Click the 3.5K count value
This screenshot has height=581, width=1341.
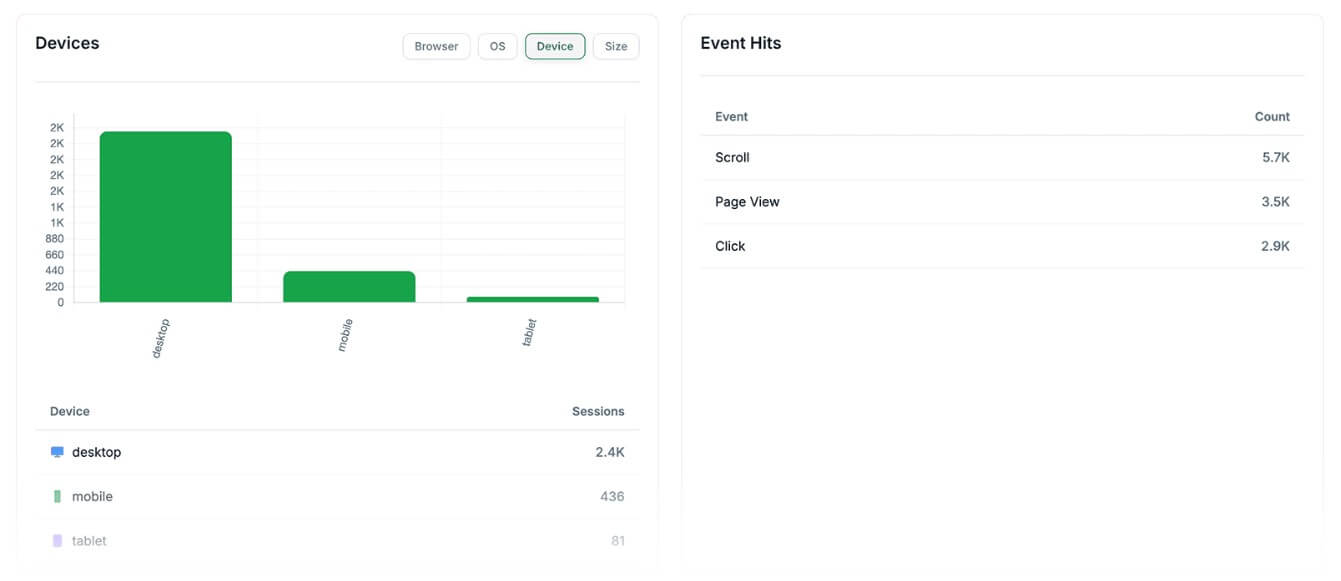(1276, 202)
